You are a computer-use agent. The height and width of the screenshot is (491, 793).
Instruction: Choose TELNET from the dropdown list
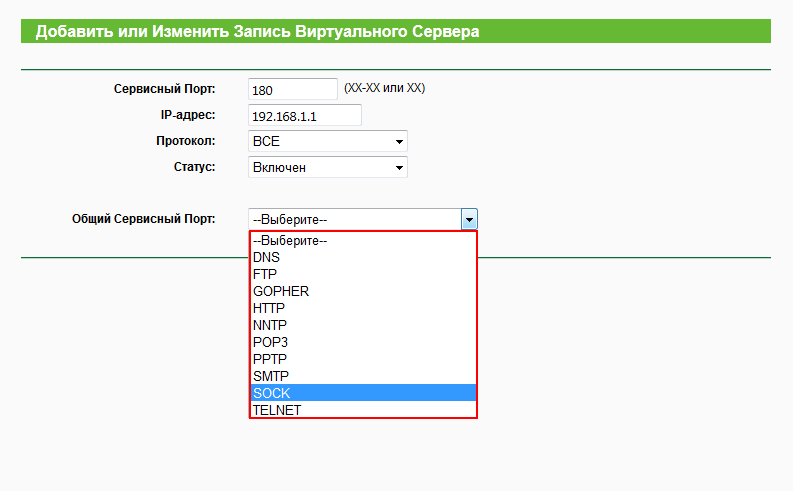coord(363,410)
